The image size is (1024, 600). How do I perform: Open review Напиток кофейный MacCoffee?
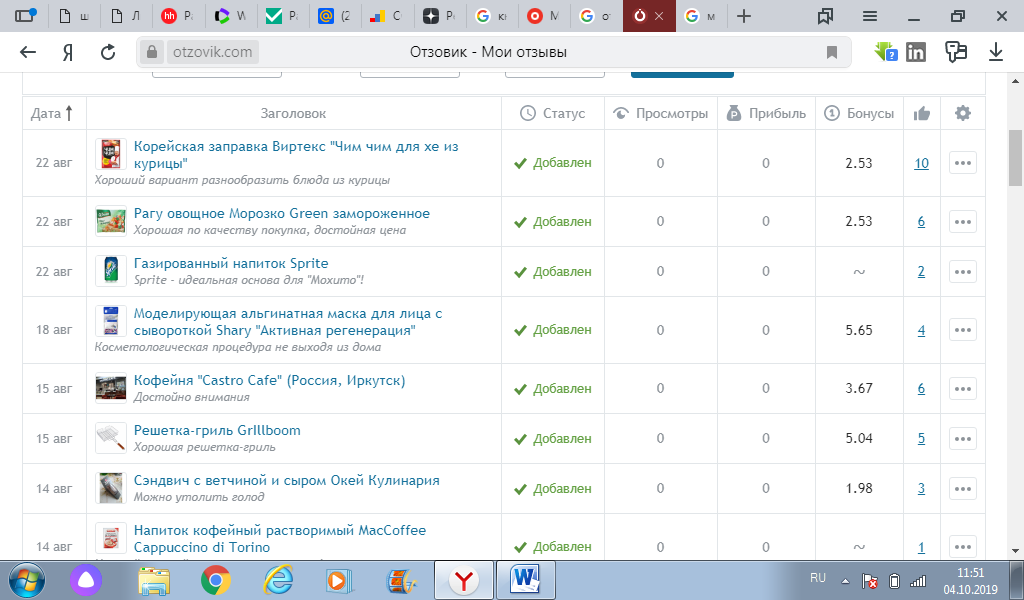(x=280, y=539)
